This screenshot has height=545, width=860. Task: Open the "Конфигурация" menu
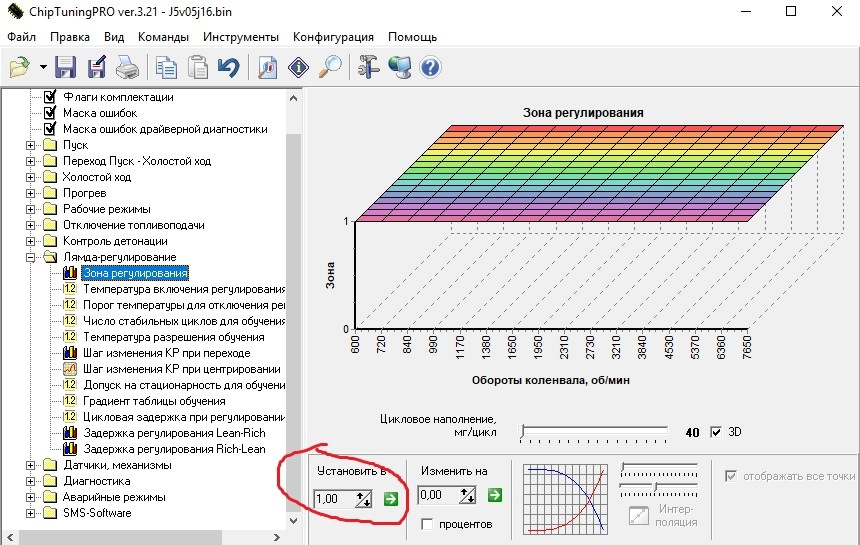(x=333, y=37)
